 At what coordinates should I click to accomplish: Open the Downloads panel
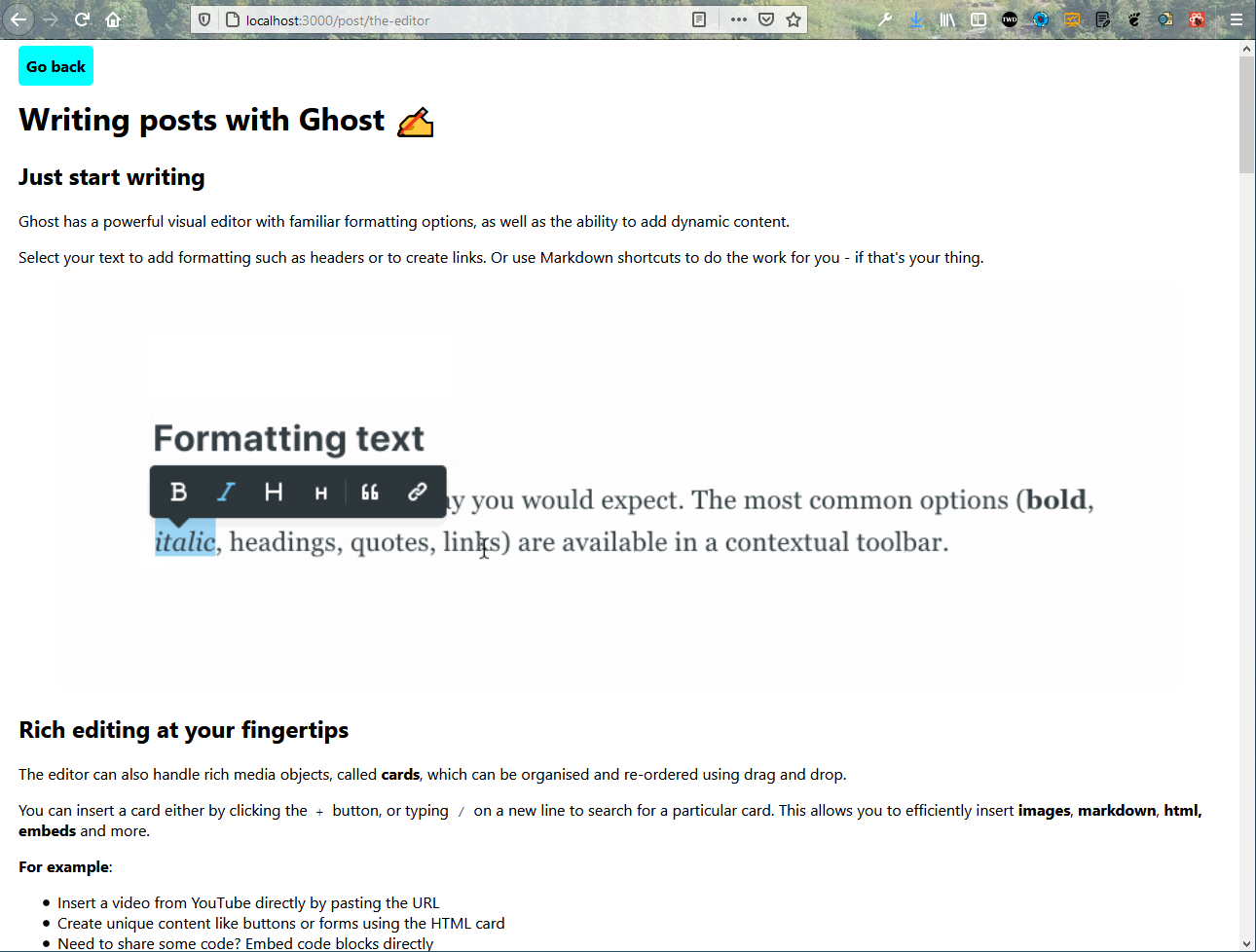tap(916, 19)
